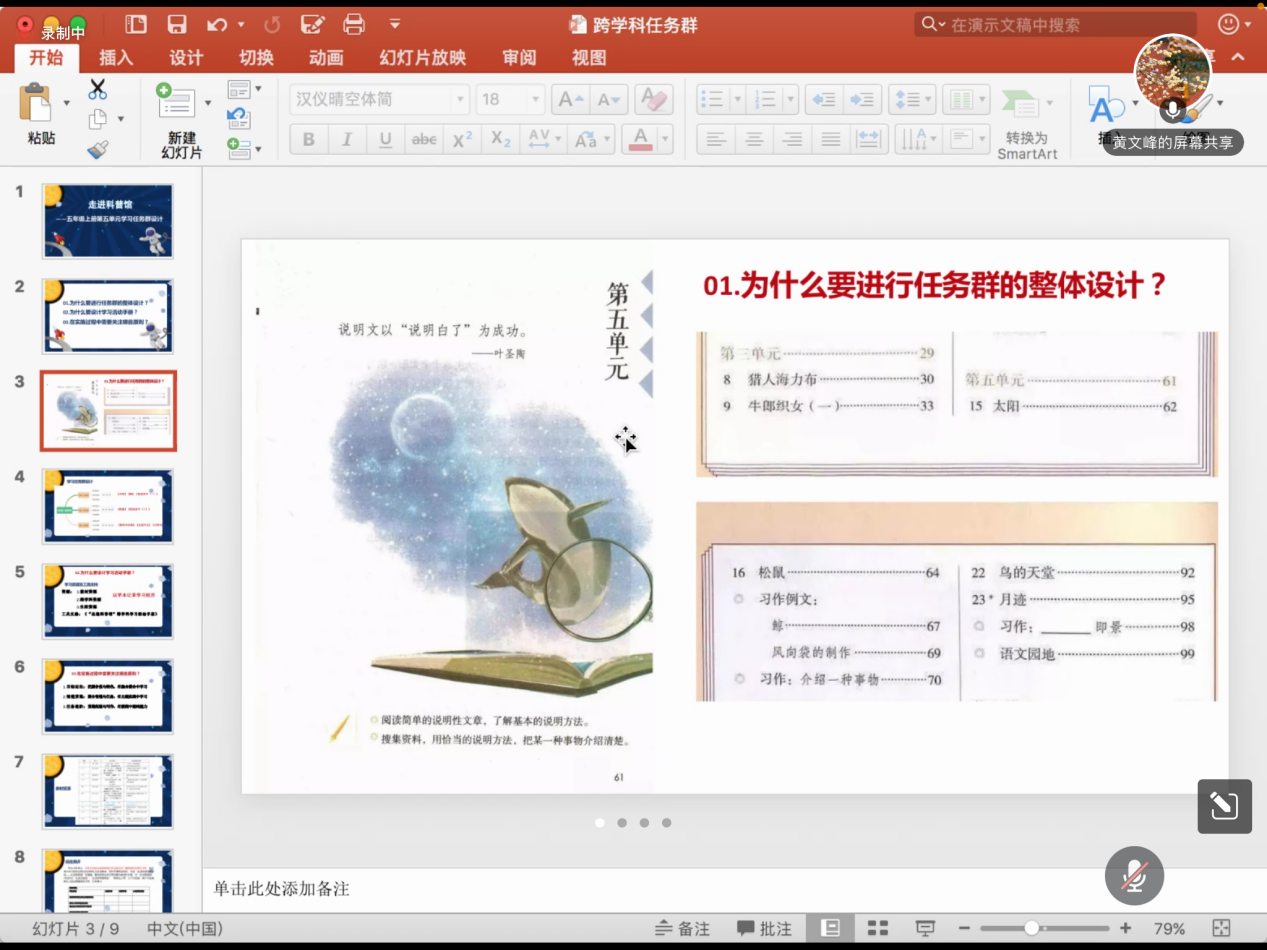The width and height of the screenshot is (1267, 950).
Task: Click the Decrease Indent icon
Action: click(824, 99)
